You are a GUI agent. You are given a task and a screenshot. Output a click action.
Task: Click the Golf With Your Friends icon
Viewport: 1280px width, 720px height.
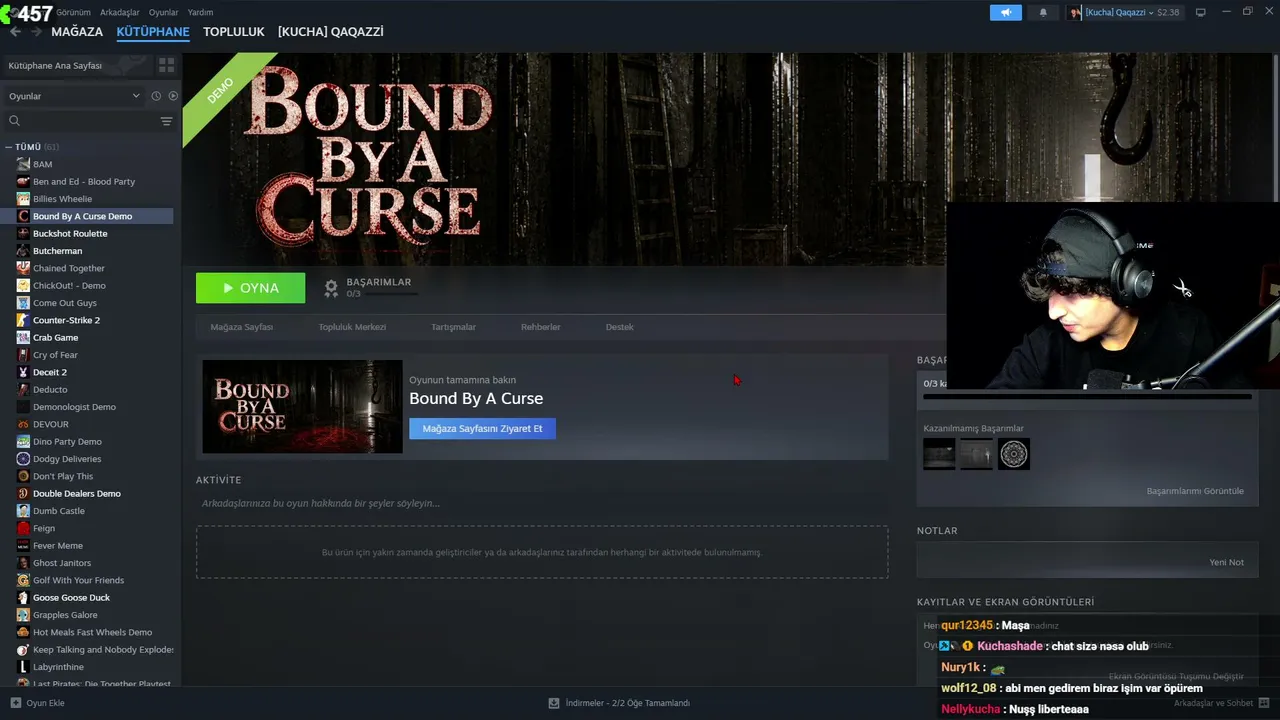[23, 580]
